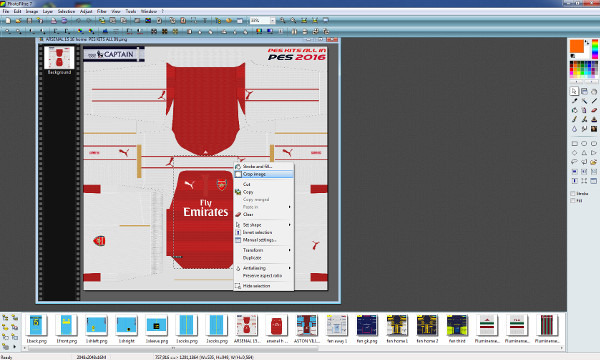The image size is (600, 360).
Task: Select the Spray tool
Action: [584, 110]
